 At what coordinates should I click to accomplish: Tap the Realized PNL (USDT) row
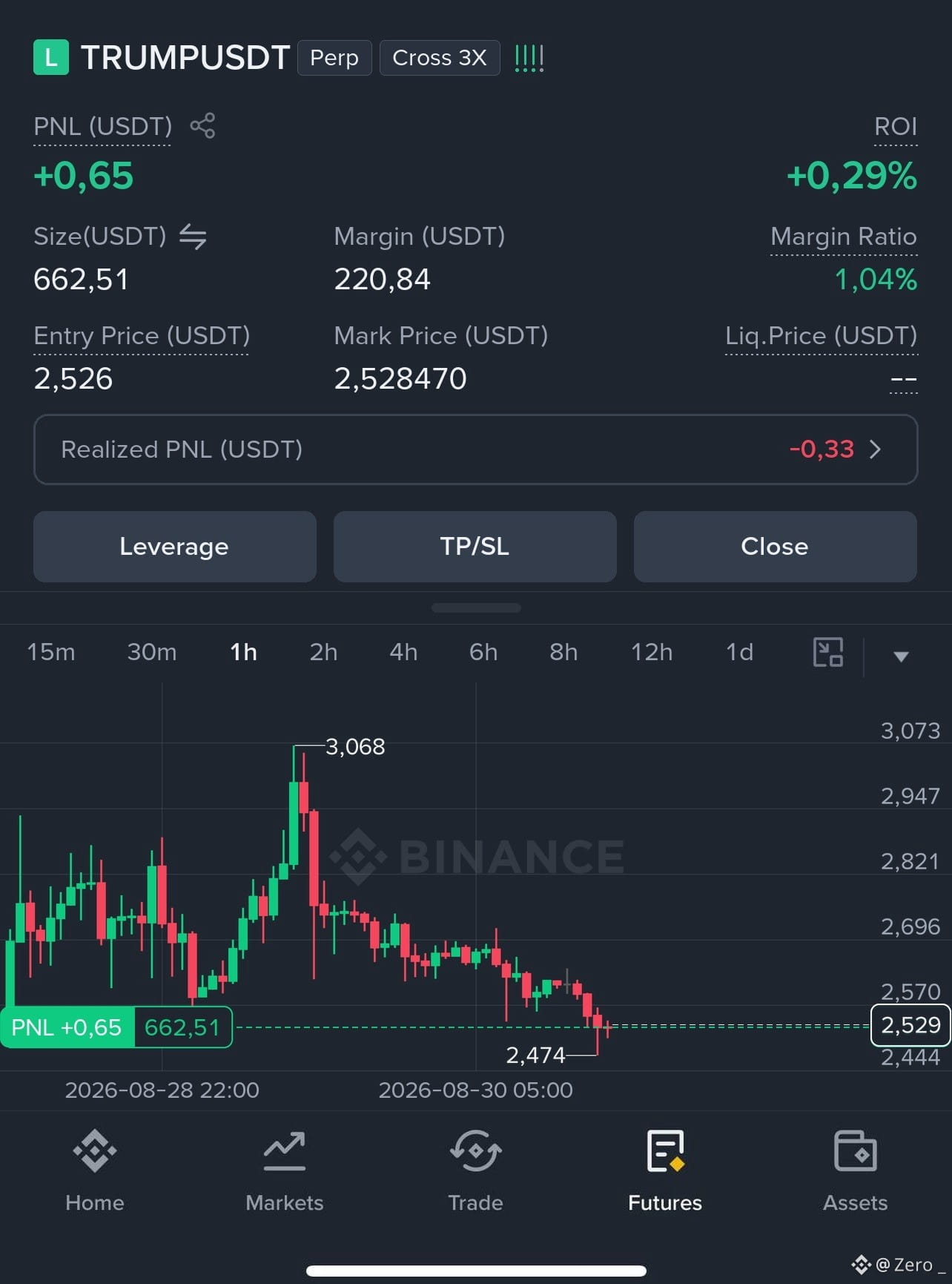coord(476,450)
